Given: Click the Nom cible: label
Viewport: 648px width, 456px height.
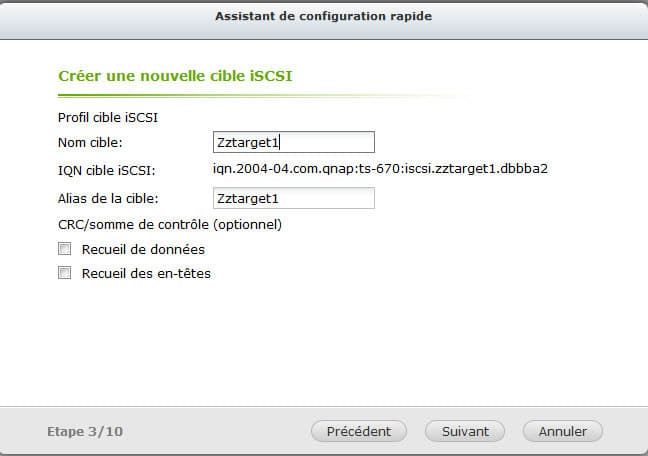Looking at the screenshot, I should [x=90, y=143].
